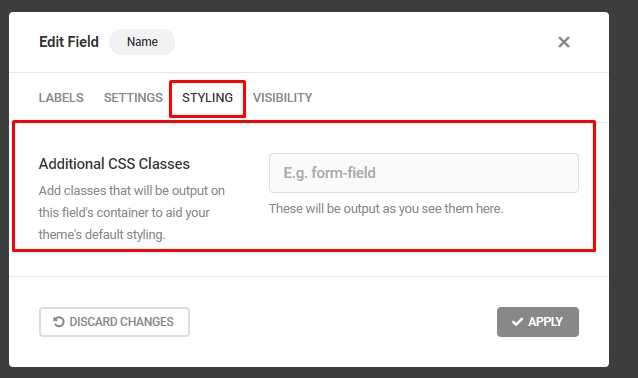Apply the field changes
Viewport: 638px width, 378px height.
pos(537,322)
